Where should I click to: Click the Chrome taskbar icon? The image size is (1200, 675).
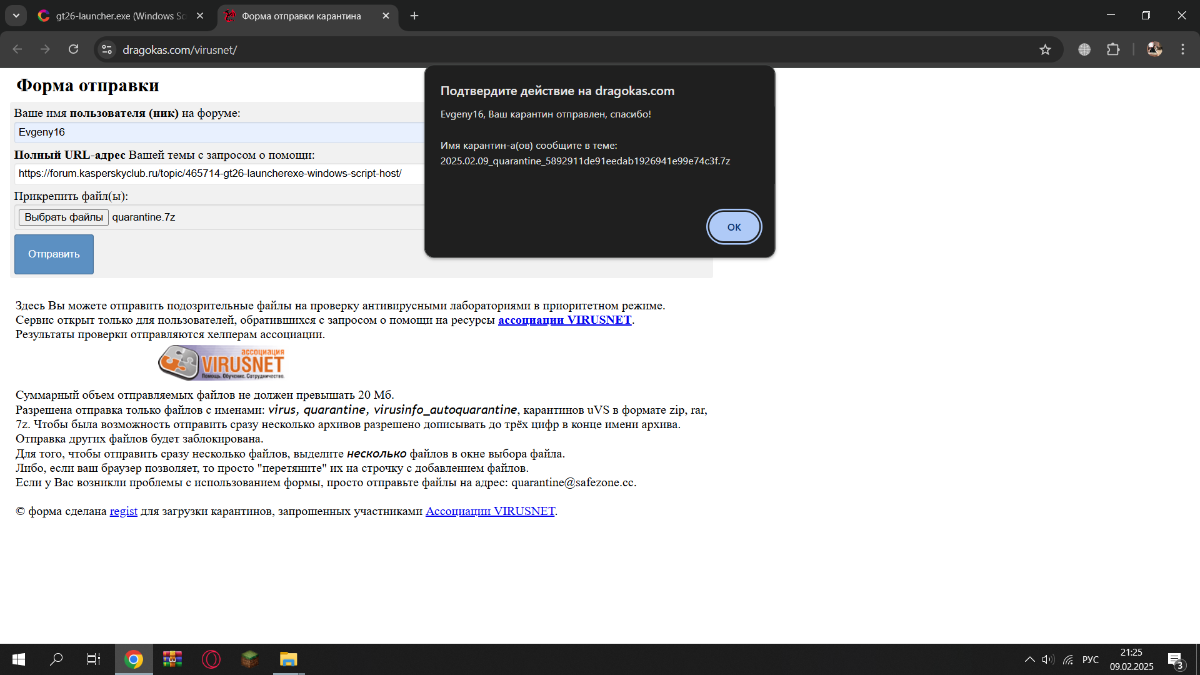pyautogui.click(x=133, y=659)
